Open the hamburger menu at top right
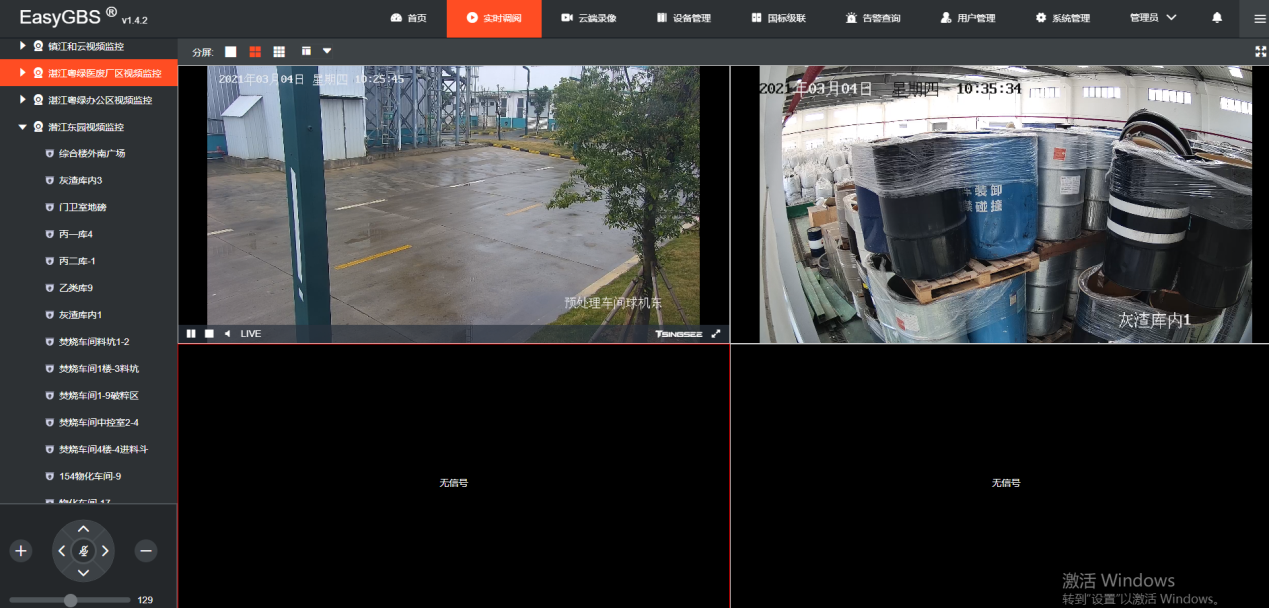1269x608 pixels. coord(1259,18)
